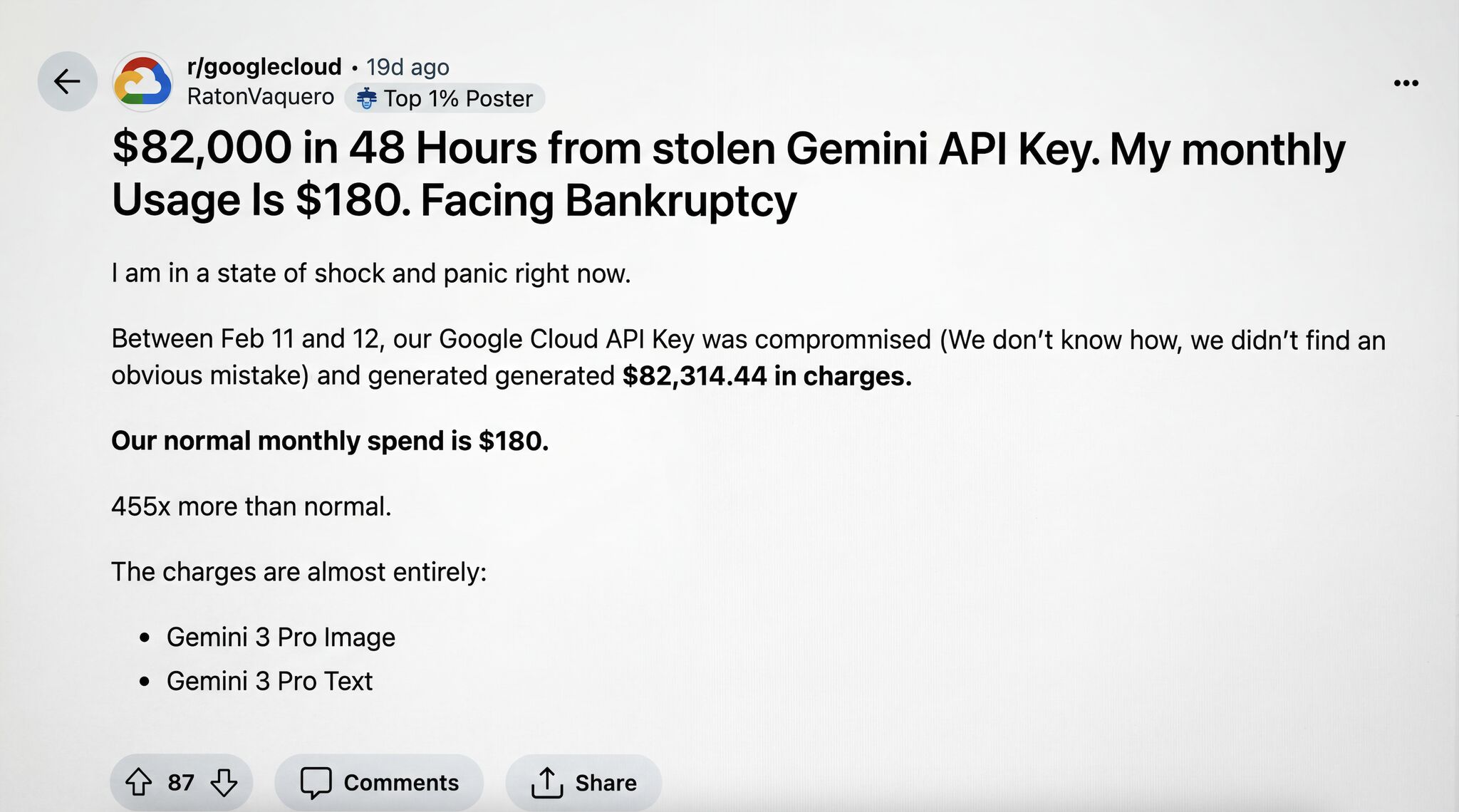
Task: Upvote the post about the stolen API key
Action: point(140,781)
